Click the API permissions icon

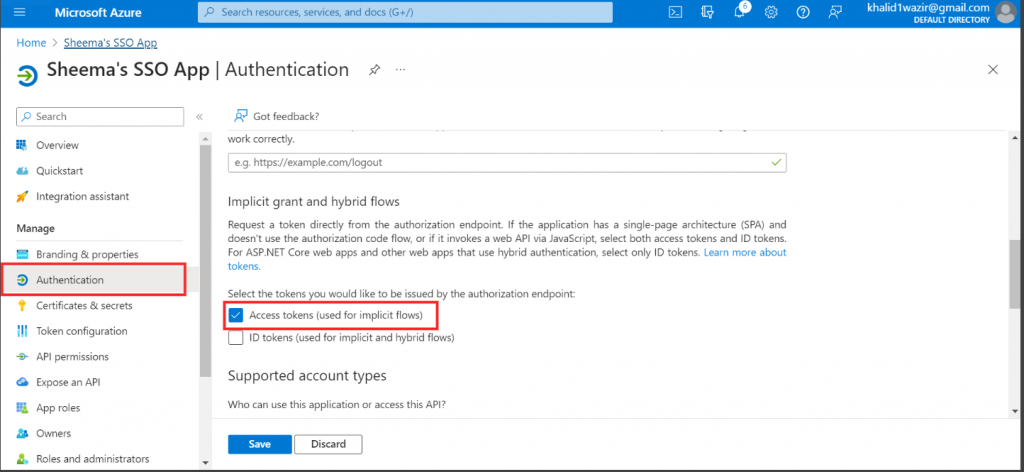22,357
